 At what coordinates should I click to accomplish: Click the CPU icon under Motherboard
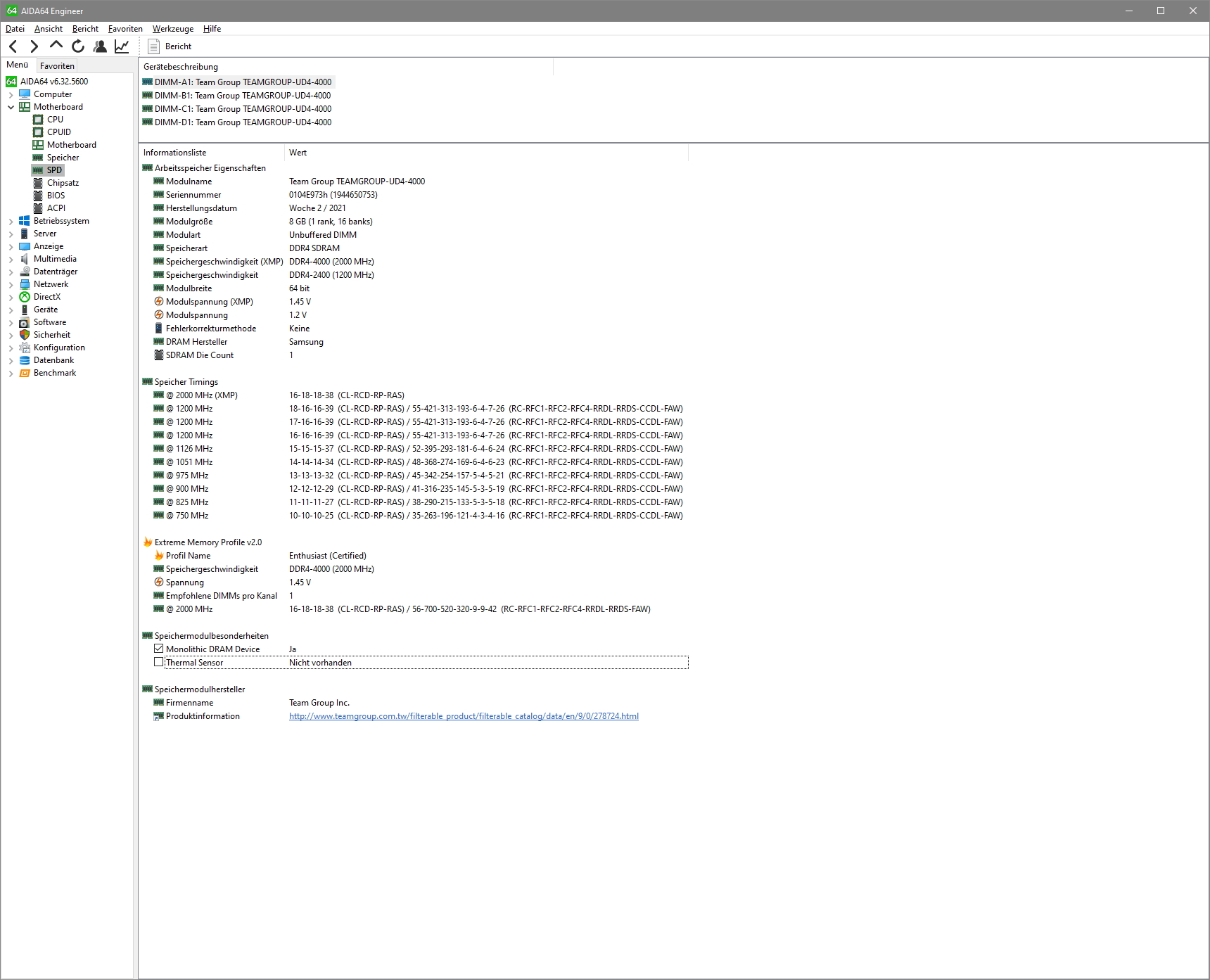pyautogui.click(x=38, y=119)
